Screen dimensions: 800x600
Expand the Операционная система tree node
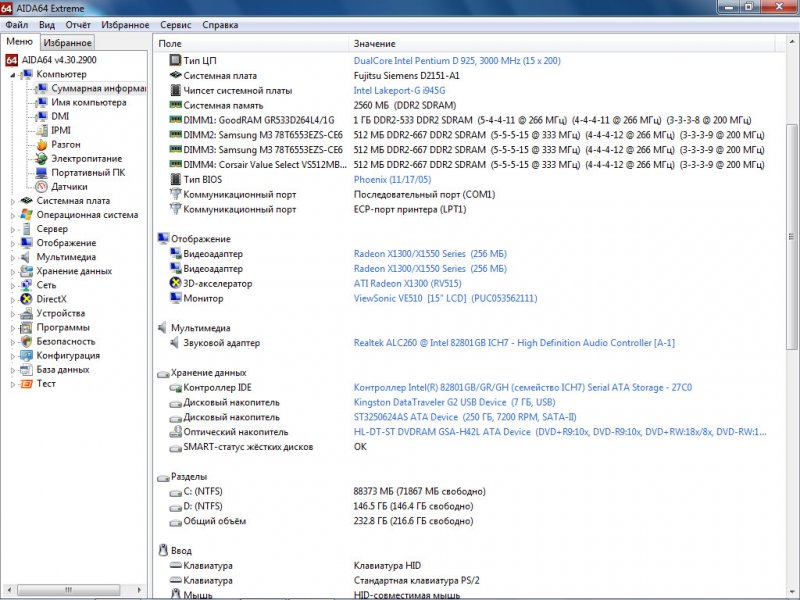(x=13, y=215)
